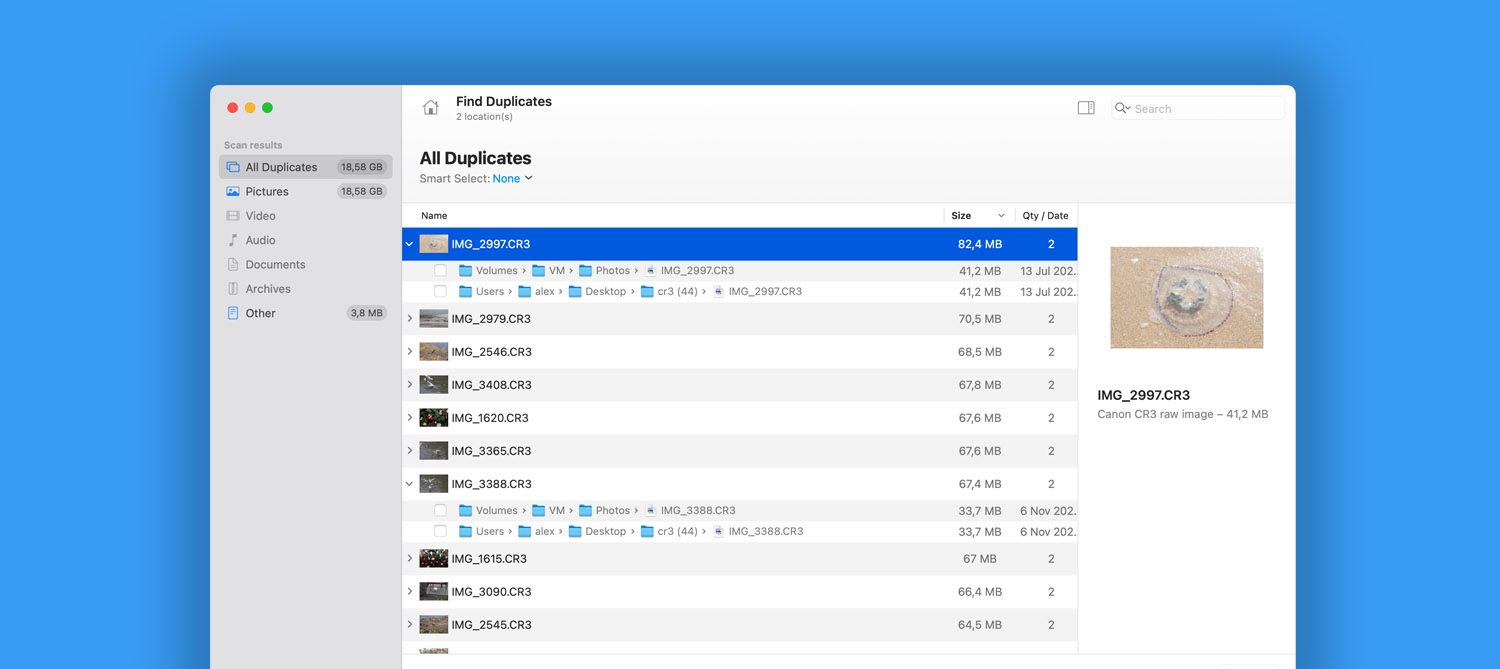Open the Smart Select dropdown
The image size is (1500, 669).
(x=530, y=178)
